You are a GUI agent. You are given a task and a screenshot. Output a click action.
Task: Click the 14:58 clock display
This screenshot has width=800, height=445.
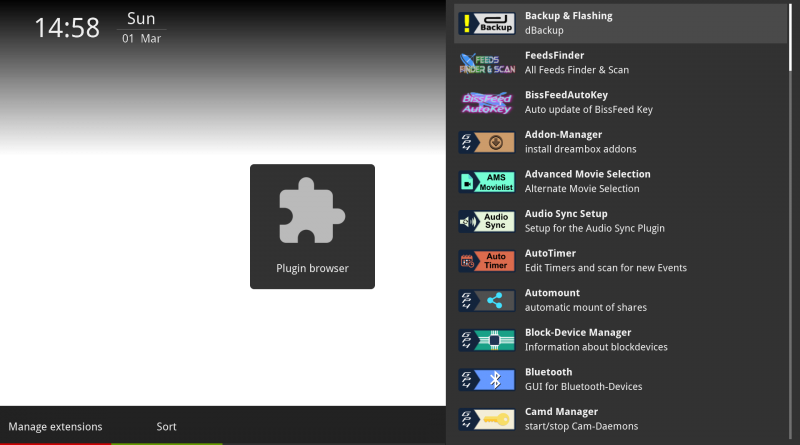(67, 28)
